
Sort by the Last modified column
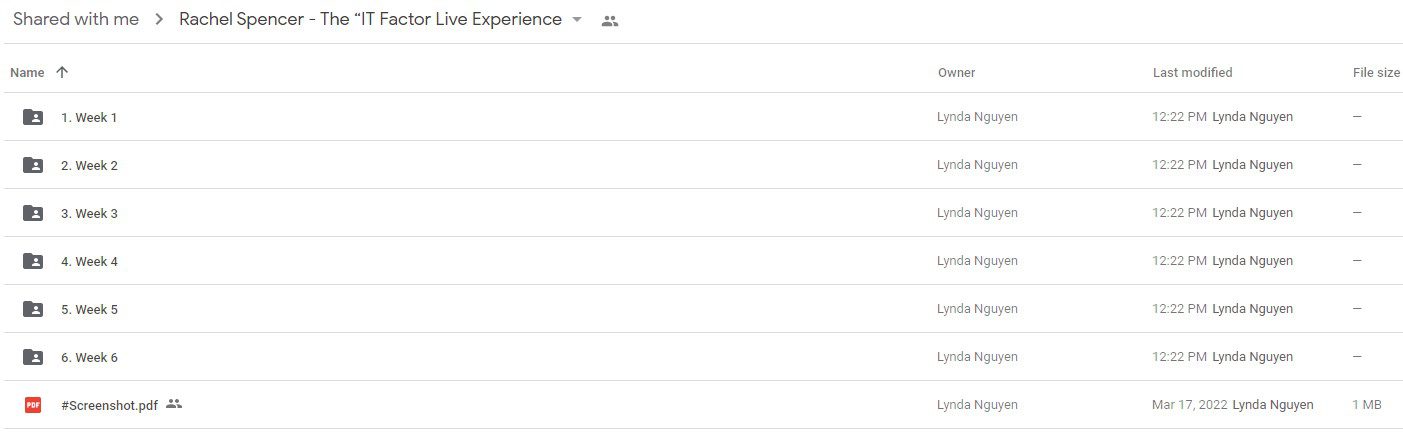click(x=1192, y=72)
